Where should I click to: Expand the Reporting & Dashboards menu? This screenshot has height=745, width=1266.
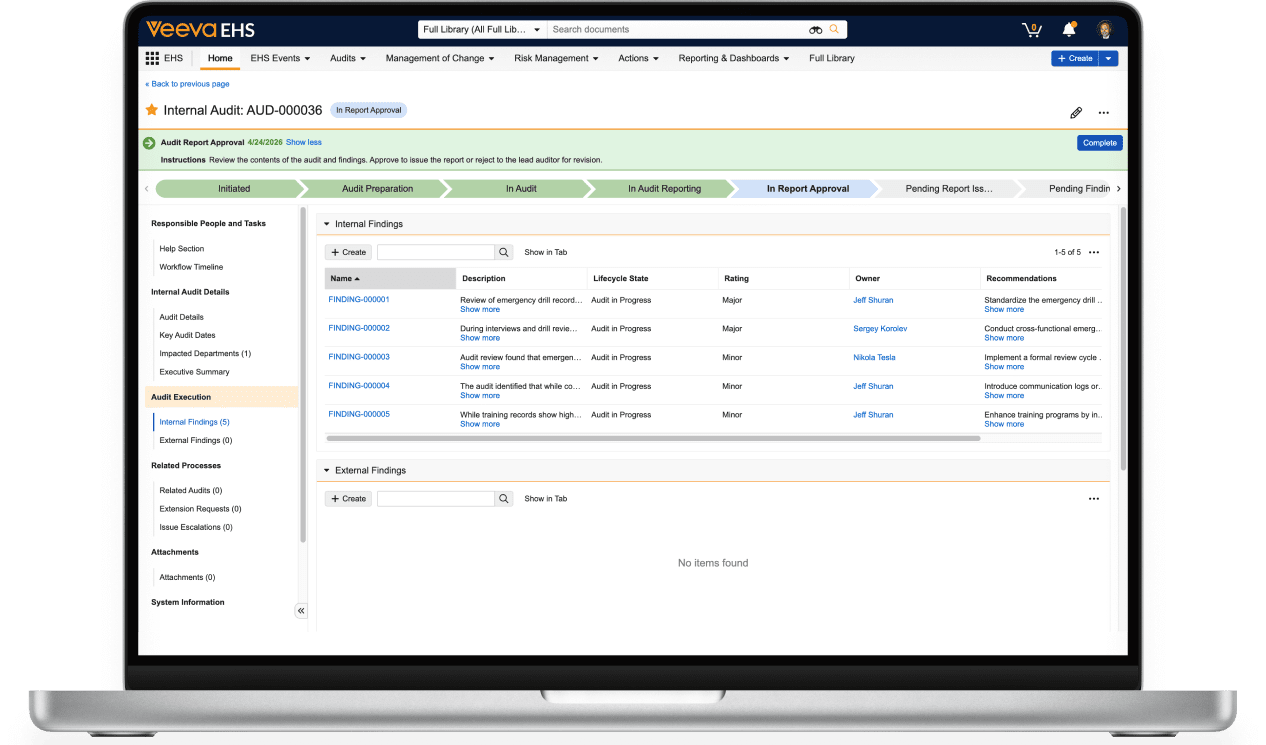pos(734,58)
